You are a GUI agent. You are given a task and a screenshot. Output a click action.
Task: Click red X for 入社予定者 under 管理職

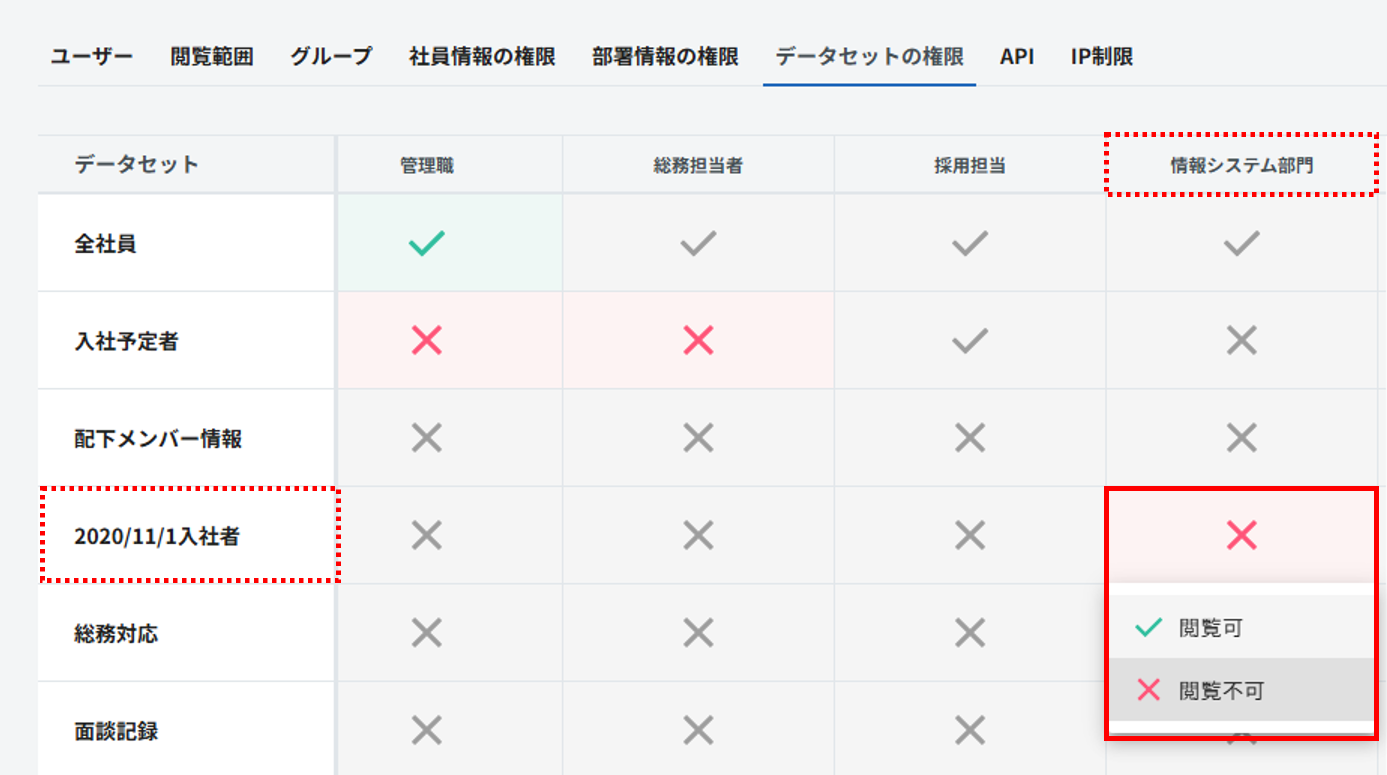[x=426, y=341]
